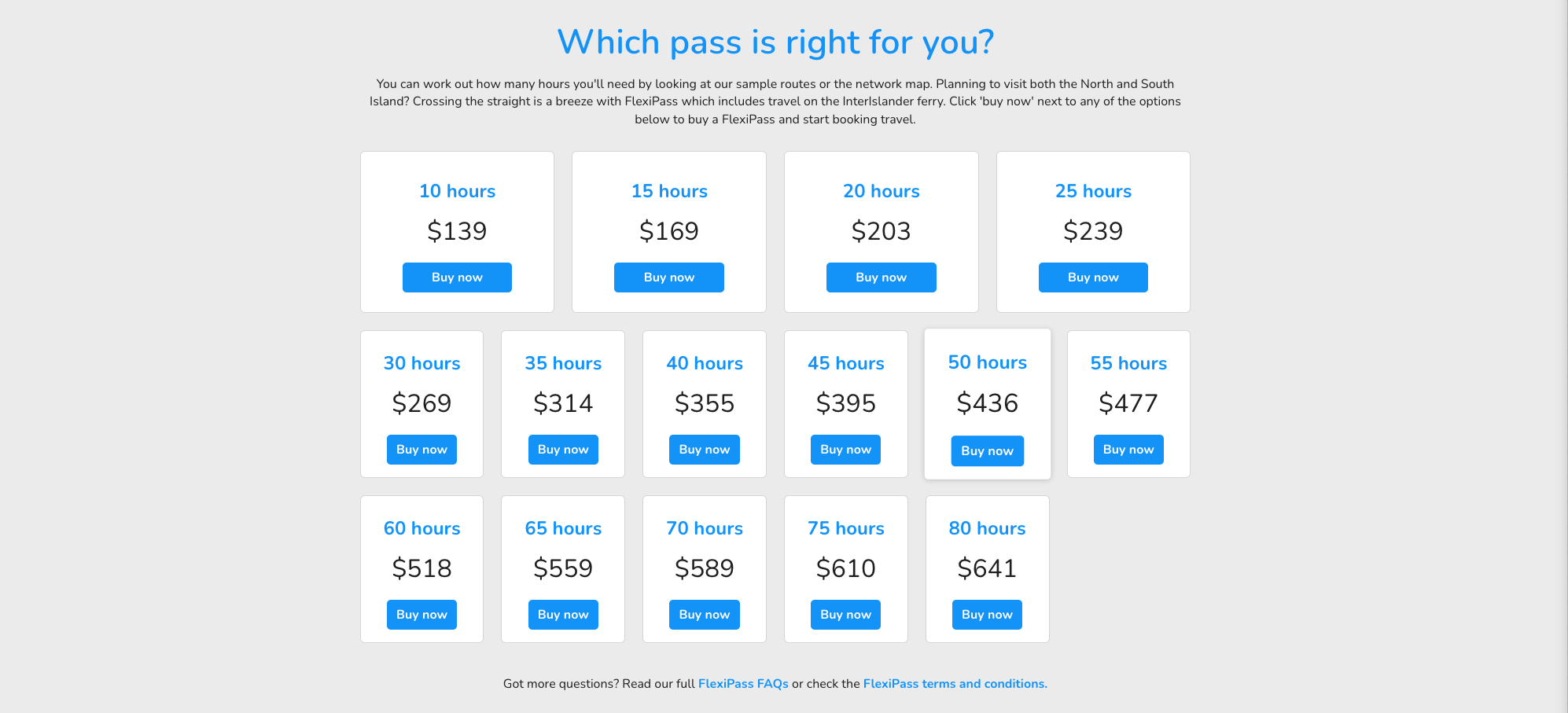The height and width of the screenshot is (713, 1568).
Task: Buy the 60 hours pass for $518
Action: [421, 615]
